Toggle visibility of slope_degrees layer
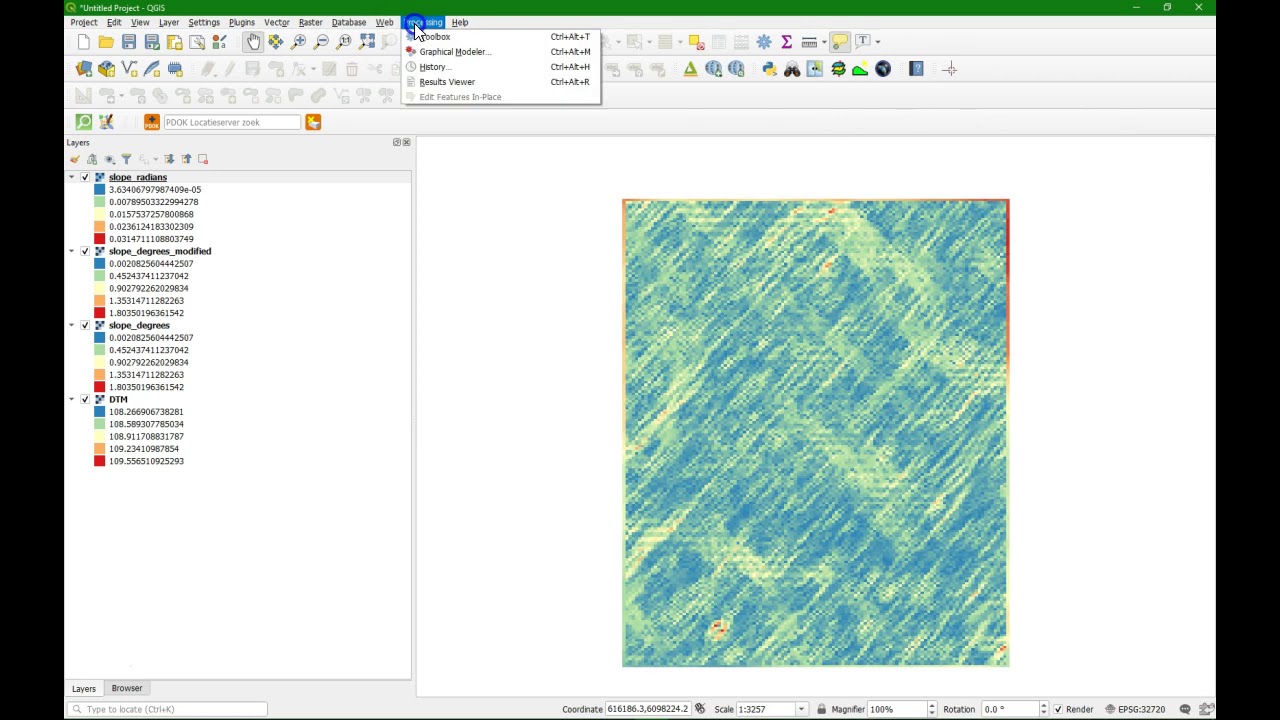This screenshot has height=720, width=1280. [85, 325]
